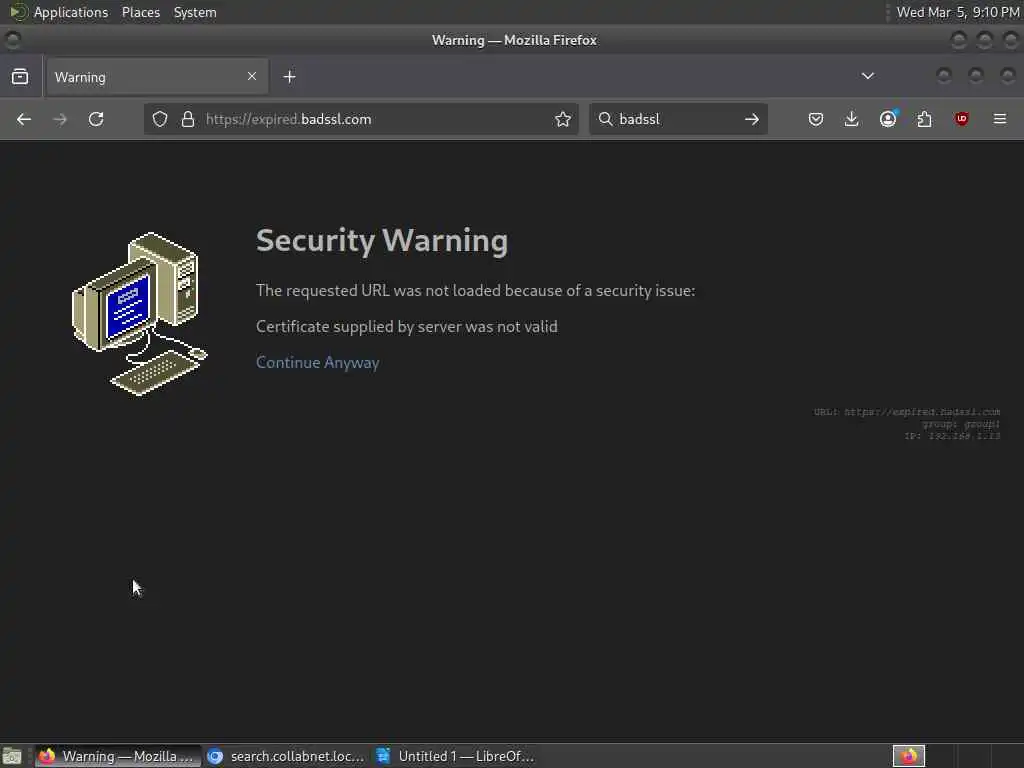This screenshot has height=768, width=1024.
Task: Bookmark this page with the star
Action: tap(563, 120)
